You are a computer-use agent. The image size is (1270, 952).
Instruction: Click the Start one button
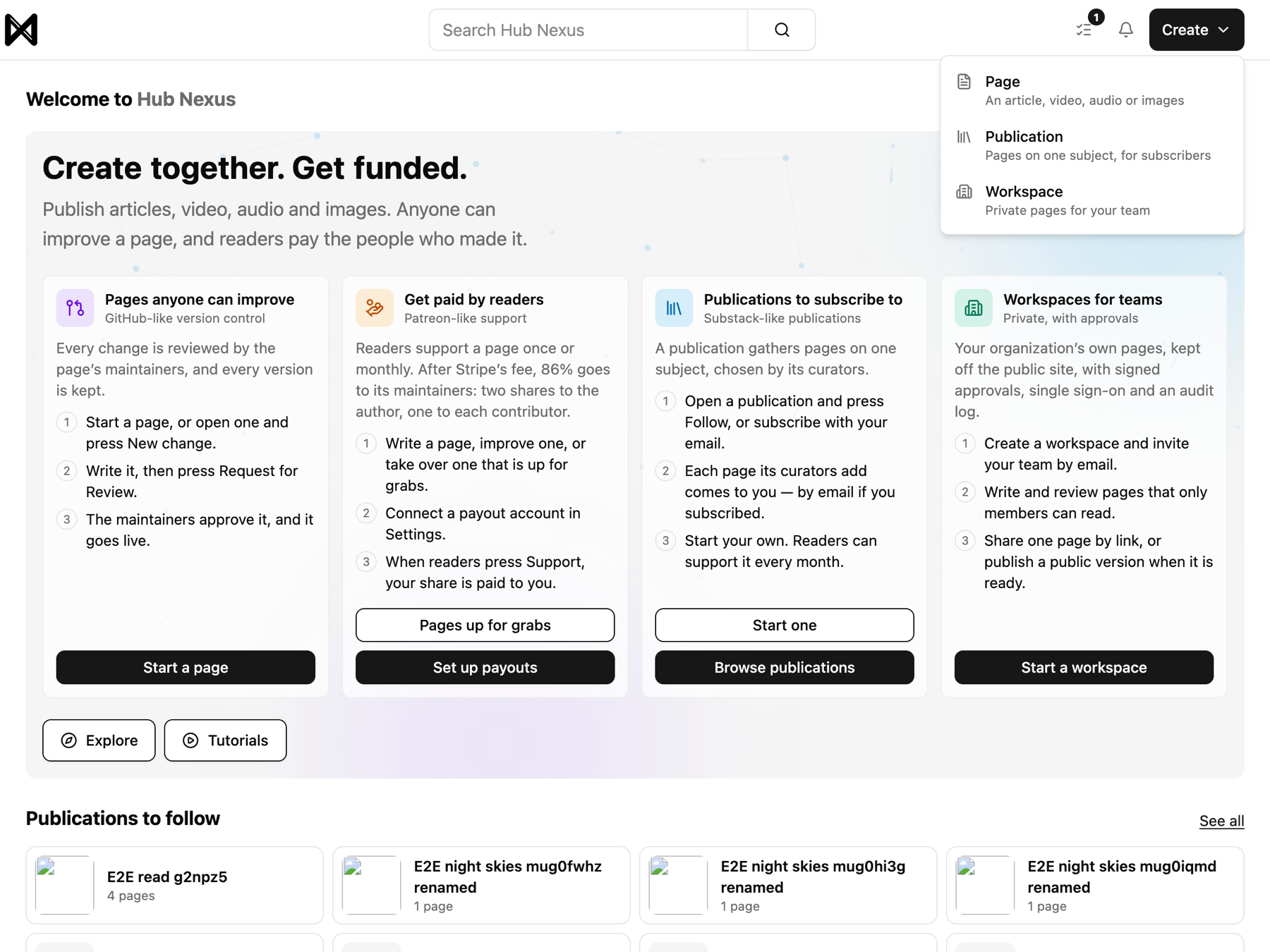785,625
